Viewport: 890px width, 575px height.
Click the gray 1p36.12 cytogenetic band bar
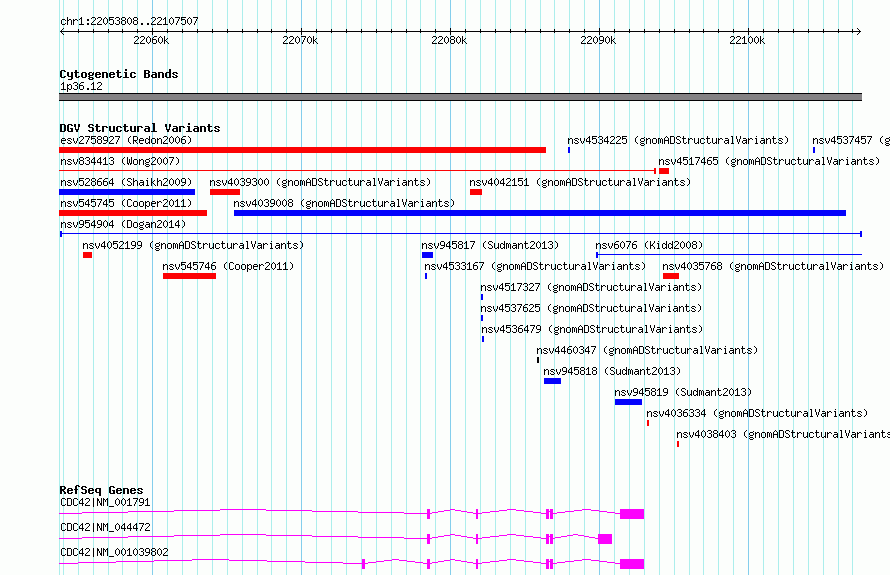pyautogui.click(x=460, y=97)
